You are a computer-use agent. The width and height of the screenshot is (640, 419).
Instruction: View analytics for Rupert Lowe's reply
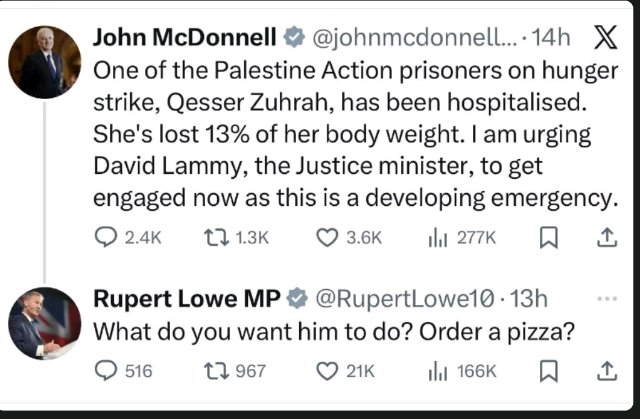tap(437, 371)
